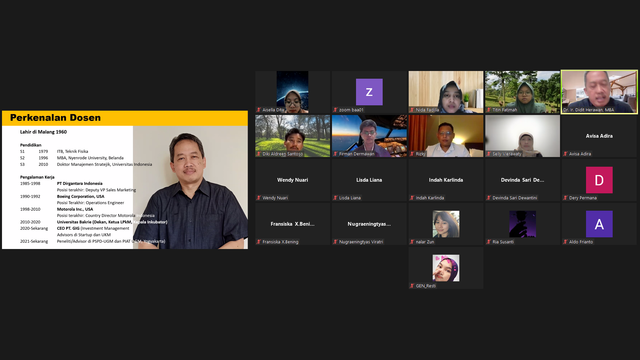Select Dr. Ir. Didit Herawan's active speaker video
This screenshot has height=360, width=640.
(599, 92)
